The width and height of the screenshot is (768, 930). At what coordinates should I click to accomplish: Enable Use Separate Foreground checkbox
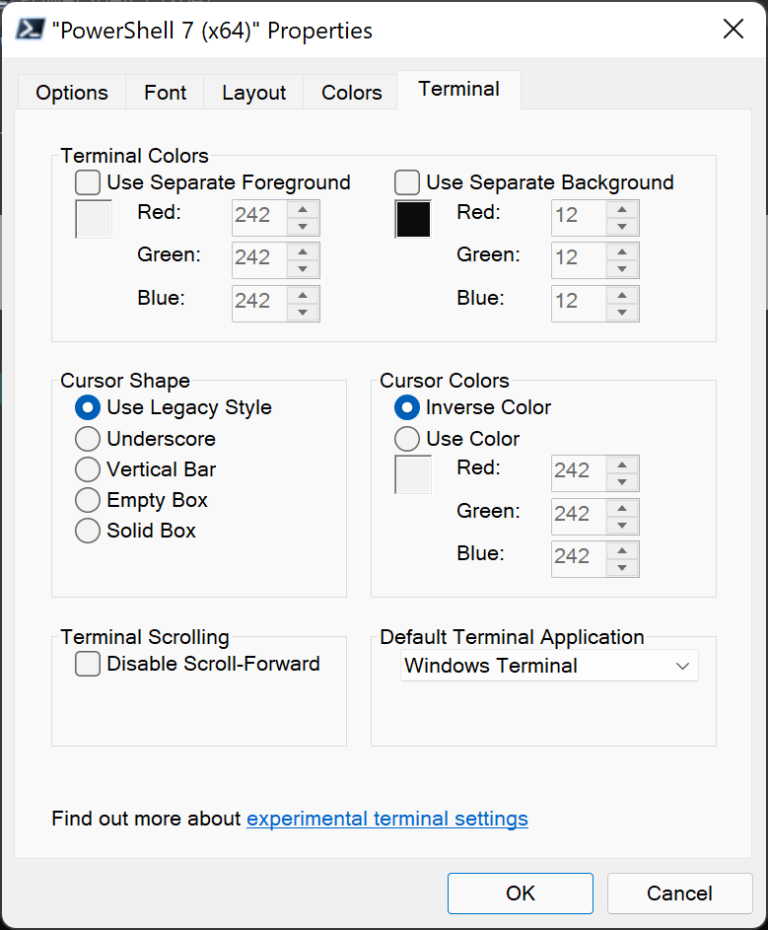88,182
